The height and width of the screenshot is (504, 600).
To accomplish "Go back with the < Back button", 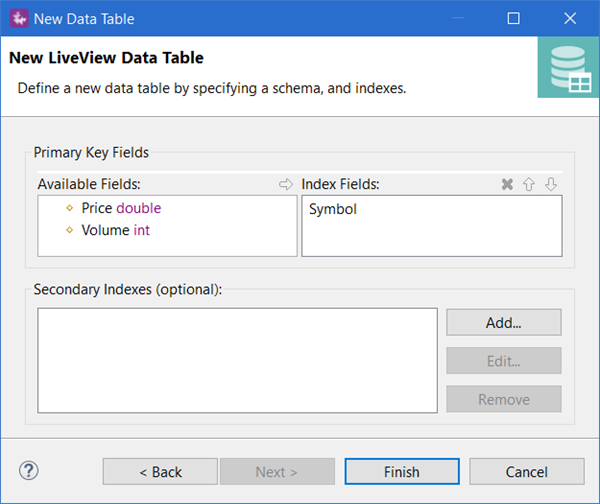I will [160, 472].
